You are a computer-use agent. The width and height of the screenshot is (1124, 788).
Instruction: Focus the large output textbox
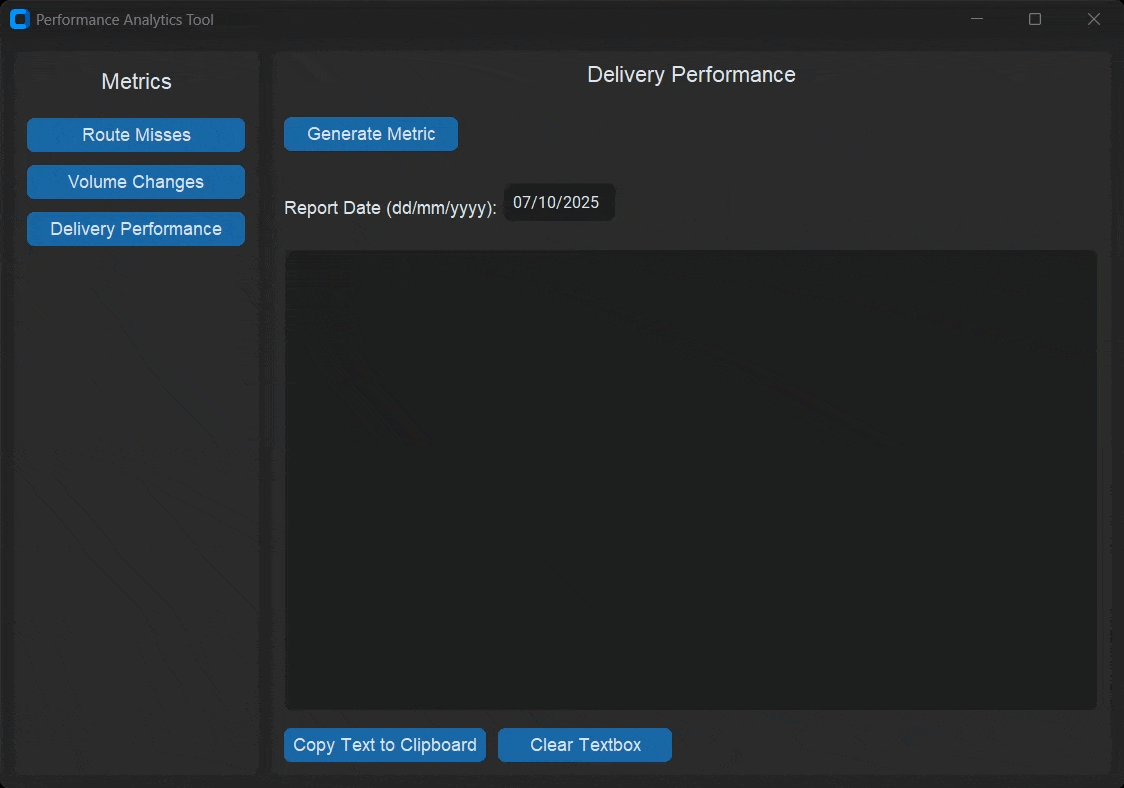pos(690,480)
